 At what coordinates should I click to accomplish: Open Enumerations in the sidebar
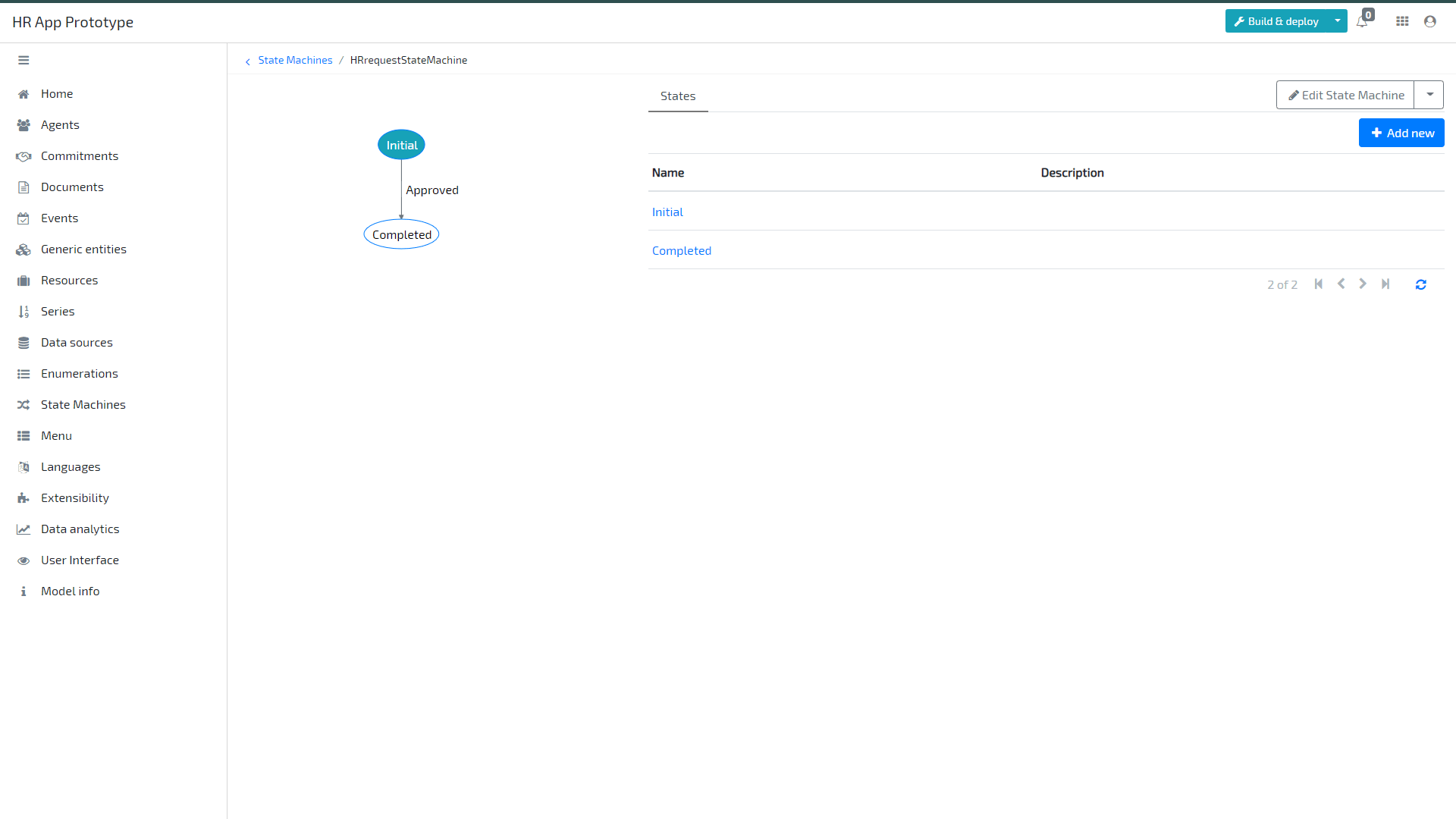[80, 374]
